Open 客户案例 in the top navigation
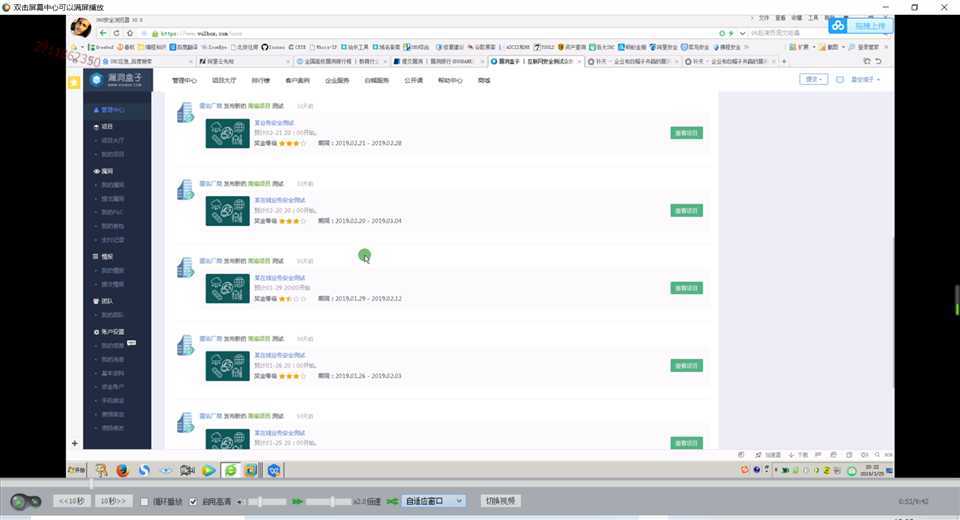960x520 pixels. point(298,80)
